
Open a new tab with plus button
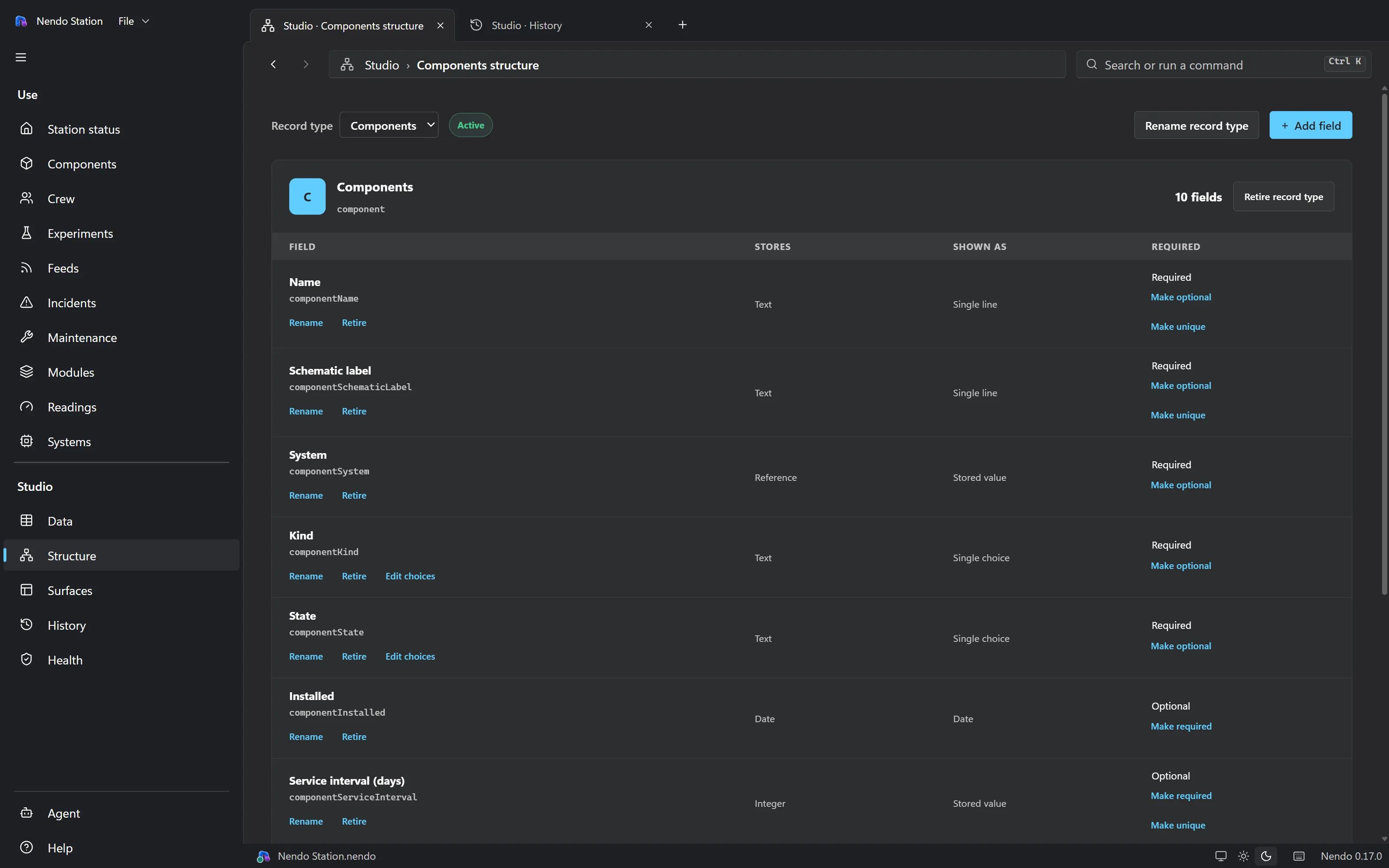click(x=682, y=25)
